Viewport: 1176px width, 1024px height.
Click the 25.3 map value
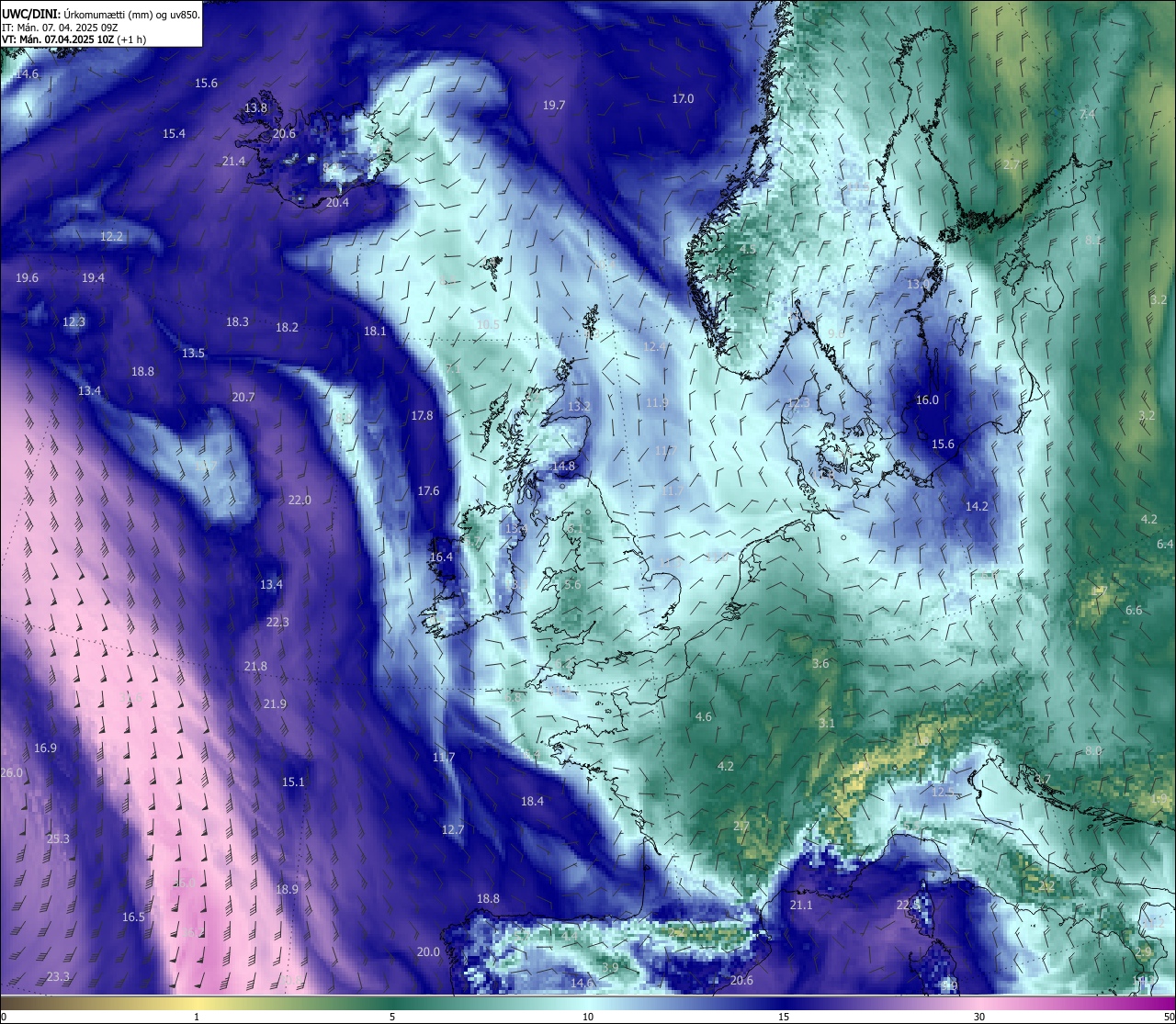[x=58, y=839]
